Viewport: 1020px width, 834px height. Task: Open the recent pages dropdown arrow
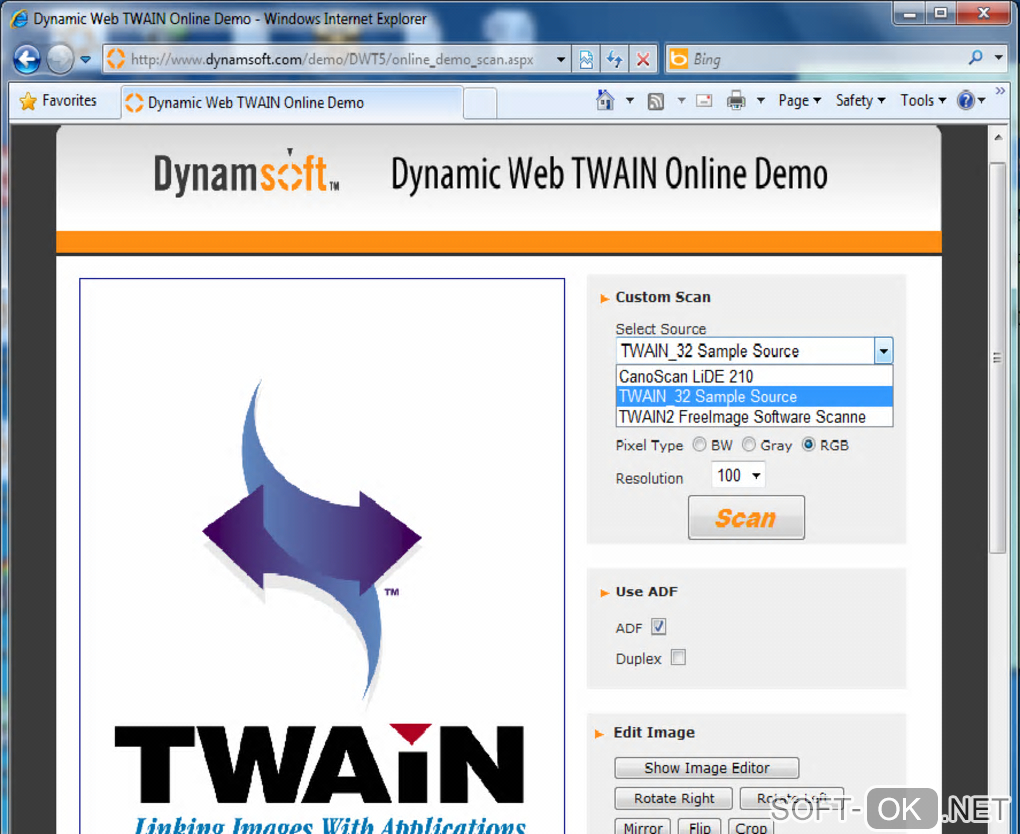(85, 59)
